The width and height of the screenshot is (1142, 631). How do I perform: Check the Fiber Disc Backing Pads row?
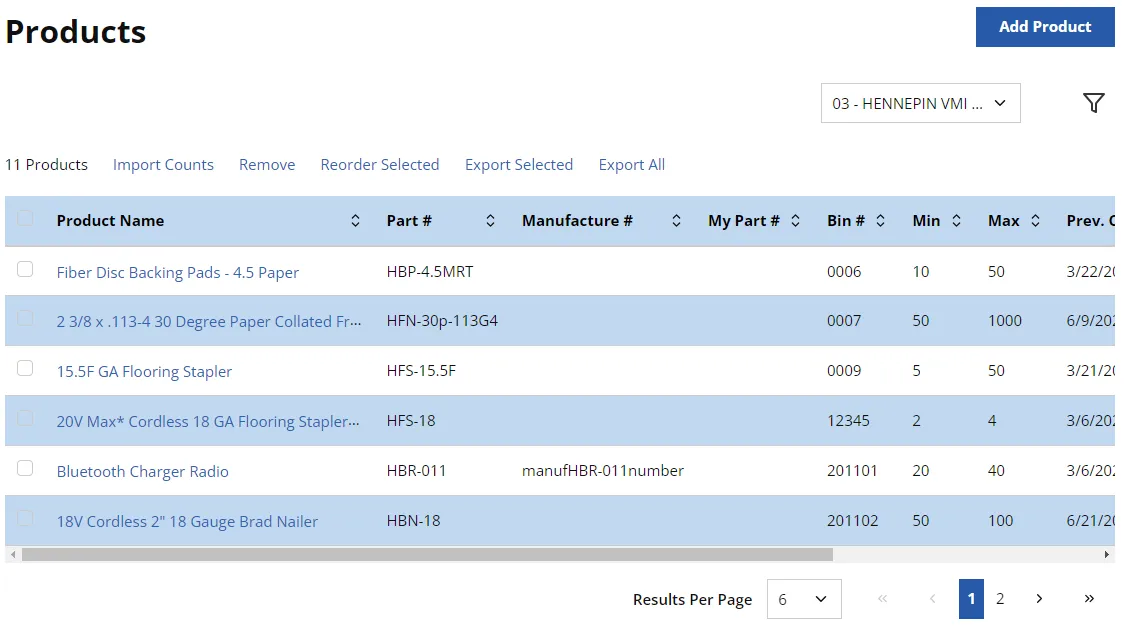click(25, 269)
